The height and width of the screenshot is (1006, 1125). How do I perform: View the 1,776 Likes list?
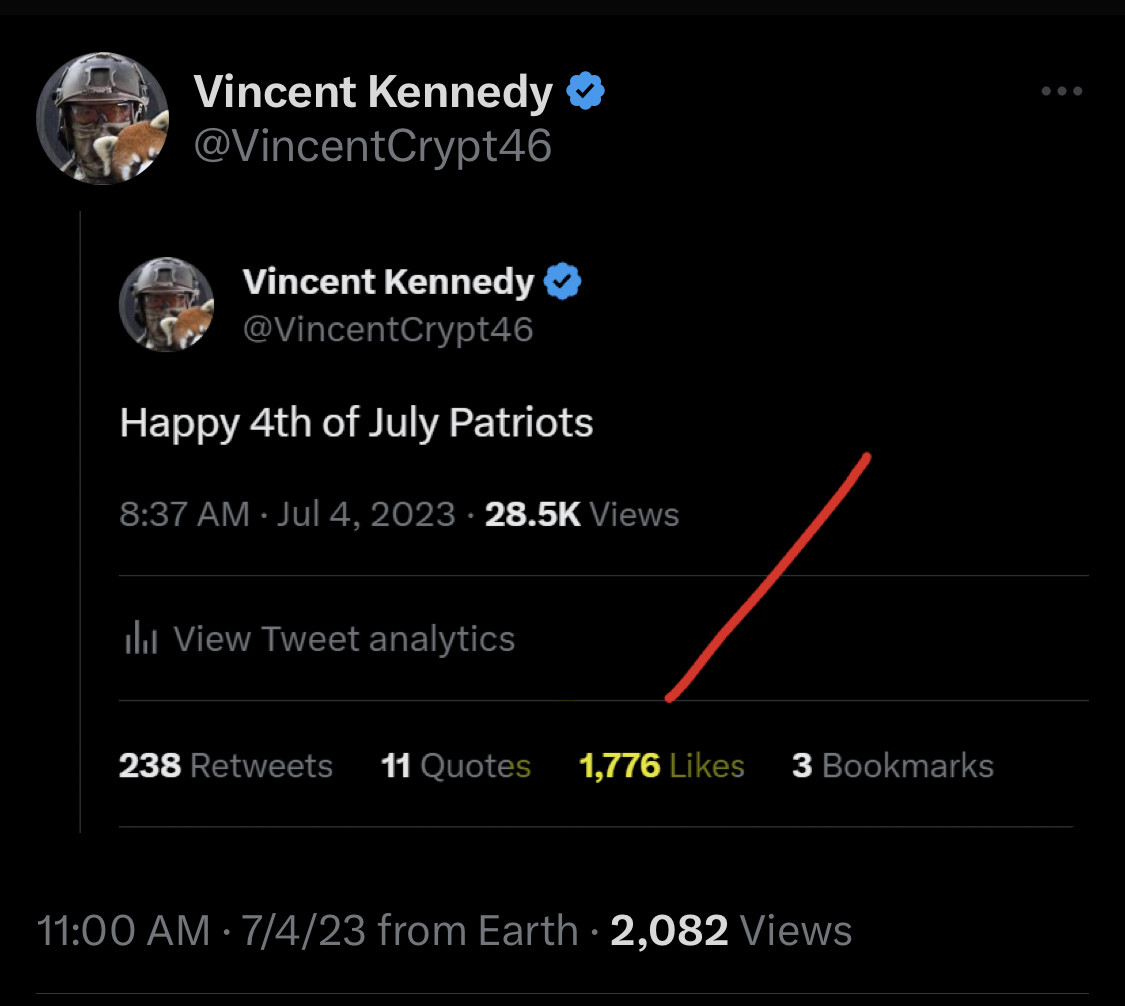662,766
